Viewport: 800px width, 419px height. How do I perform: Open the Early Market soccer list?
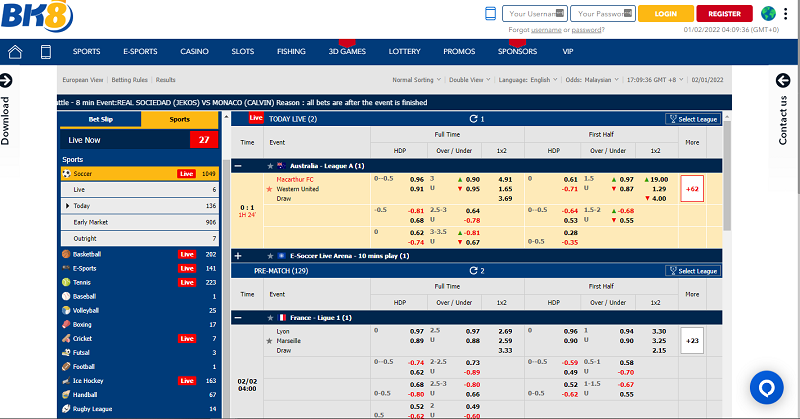click(139, 223)
